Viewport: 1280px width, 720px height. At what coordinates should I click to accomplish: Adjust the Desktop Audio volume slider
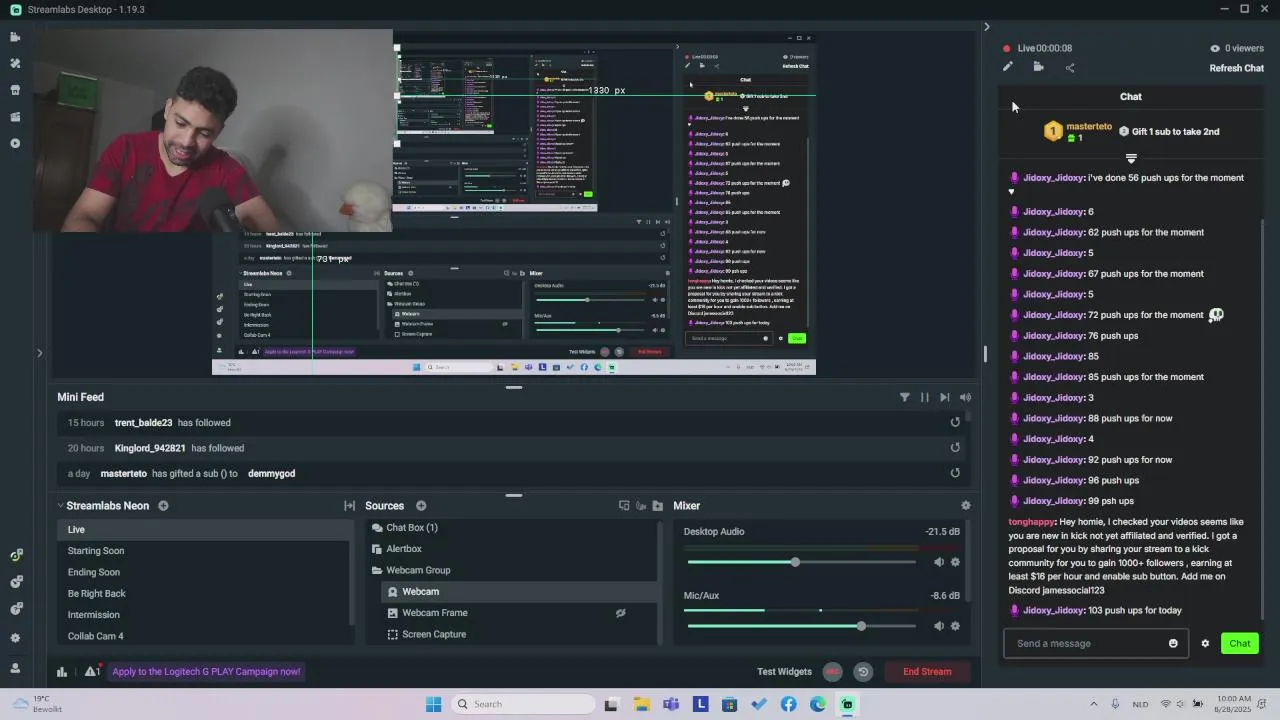[795, 562]
